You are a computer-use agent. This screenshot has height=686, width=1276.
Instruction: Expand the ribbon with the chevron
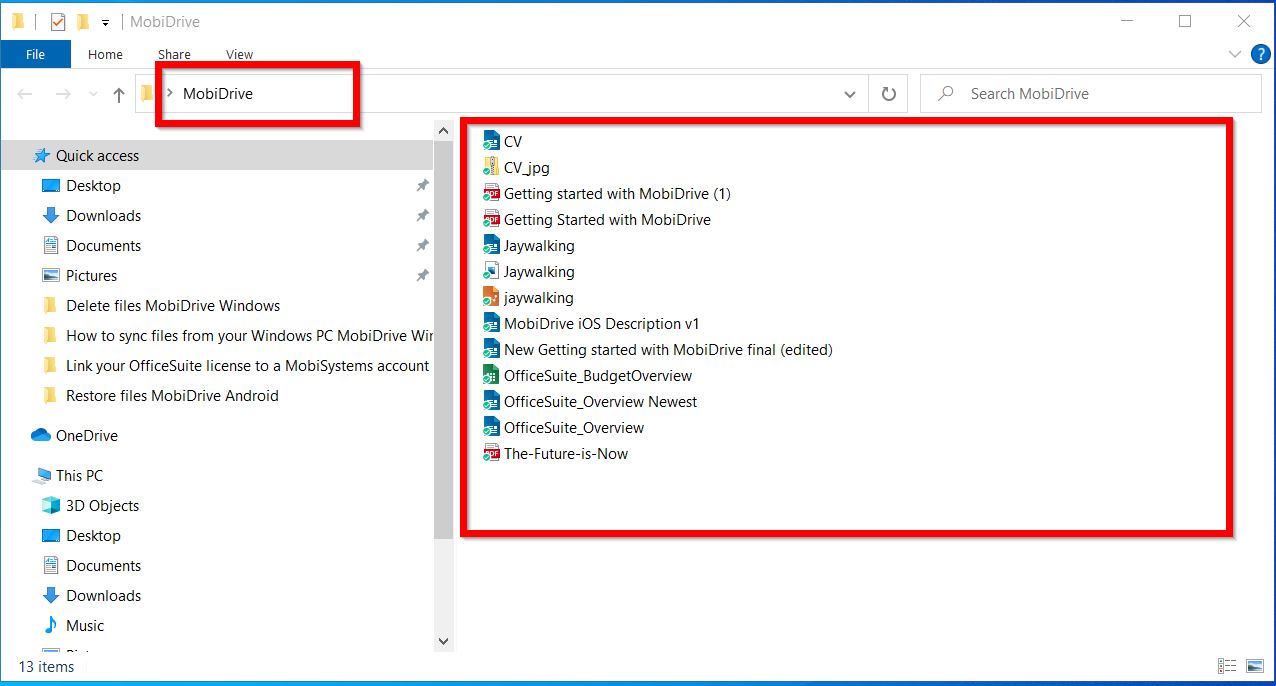point(1235,54)
